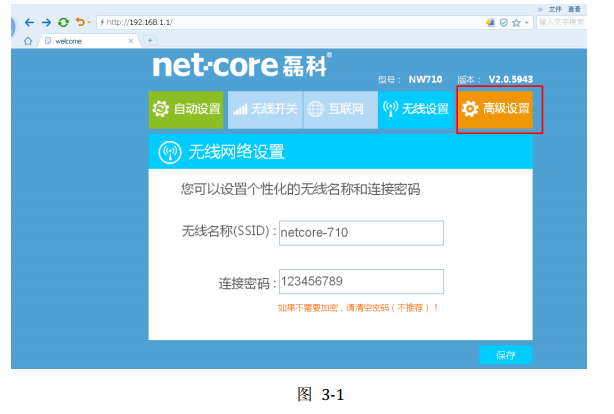
Task: Click the version text V2.0.5943
Action: [x=511, y=80]
